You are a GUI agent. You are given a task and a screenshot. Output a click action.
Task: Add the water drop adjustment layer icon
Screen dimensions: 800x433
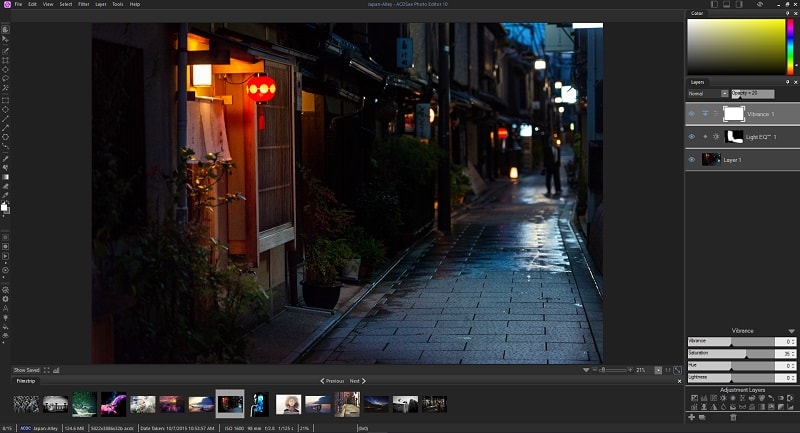723,407
